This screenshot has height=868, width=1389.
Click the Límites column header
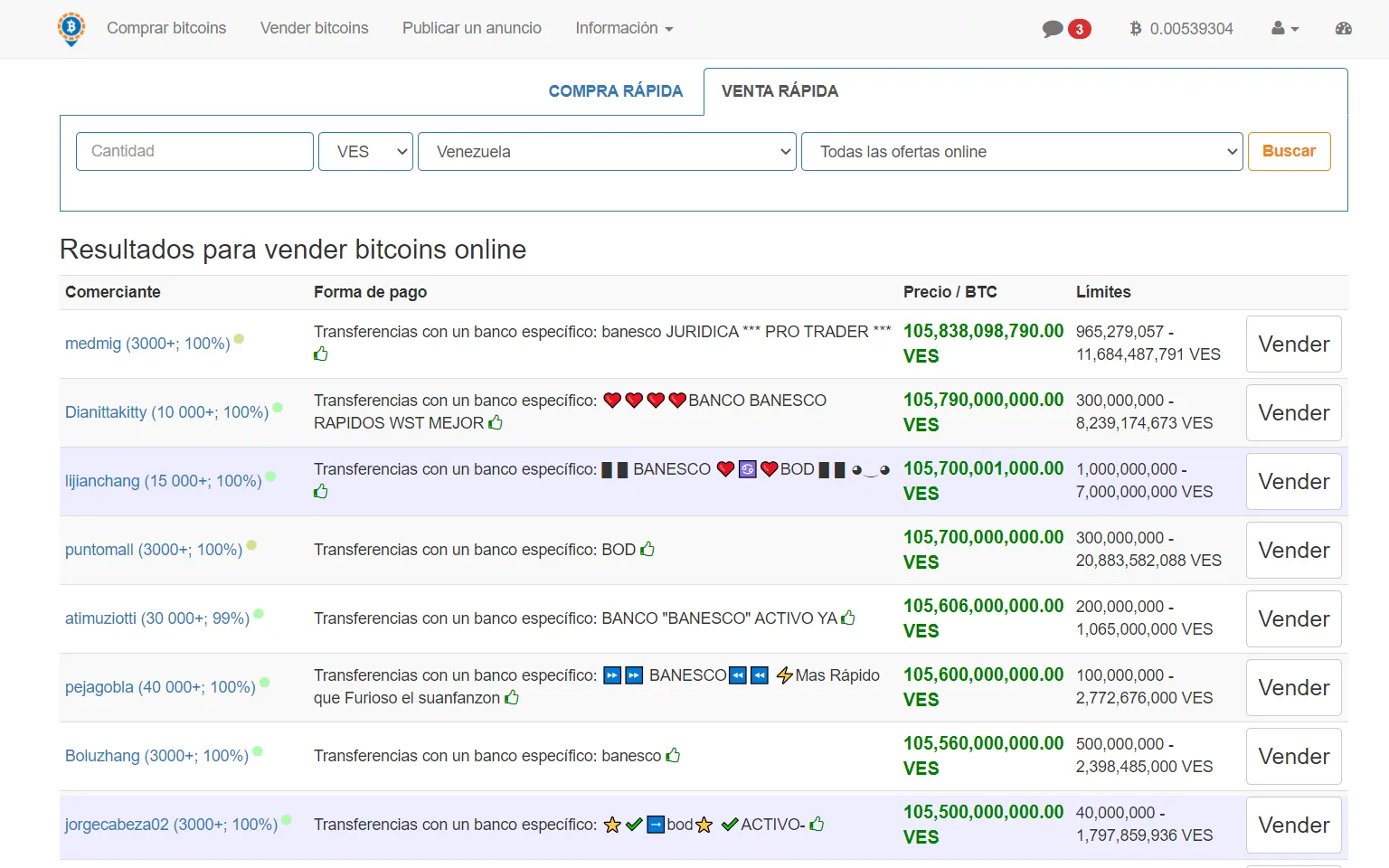[1103, 292]
